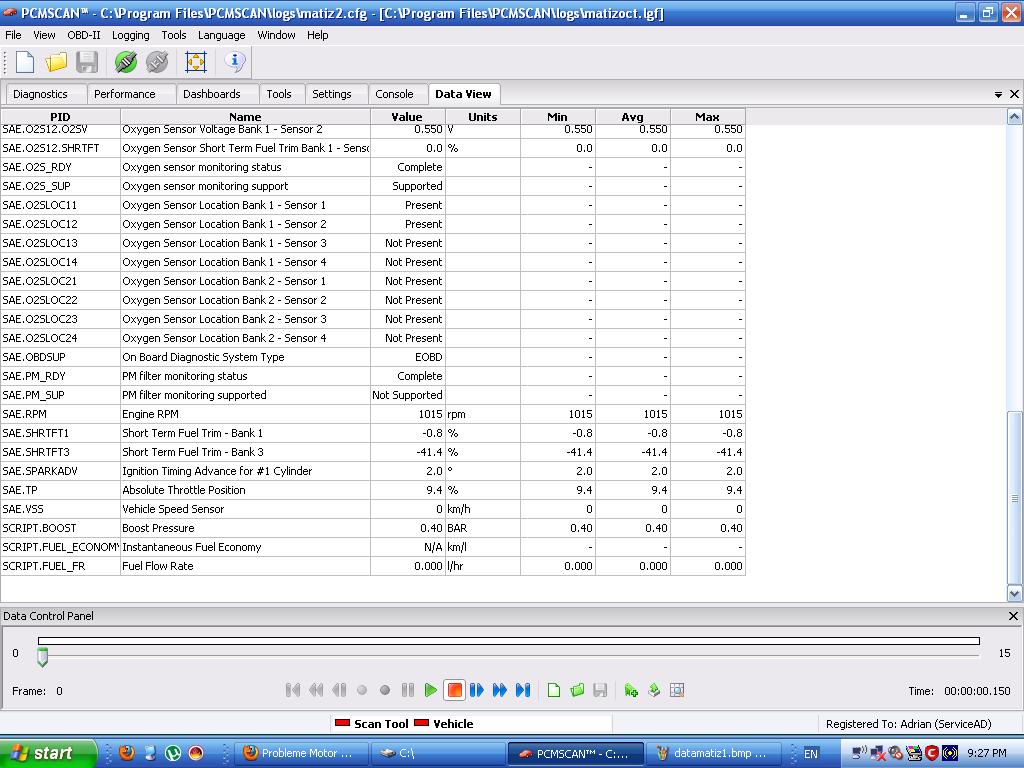Click the Units column header
Image resolution: width=1024 pixels, height=768 pixels.
[x=483, y=117]
